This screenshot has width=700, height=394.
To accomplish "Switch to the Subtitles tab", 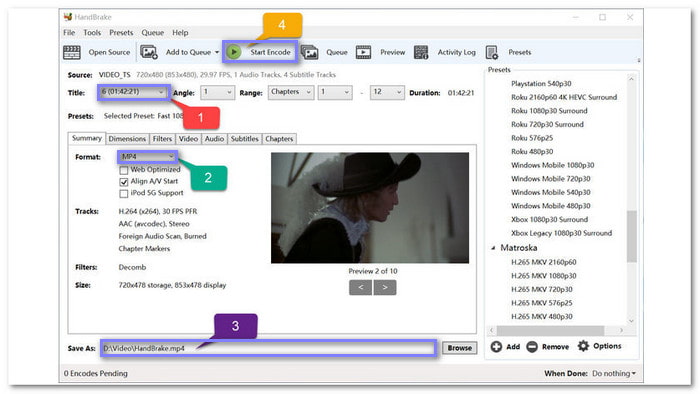I will (x=245, y=139).
